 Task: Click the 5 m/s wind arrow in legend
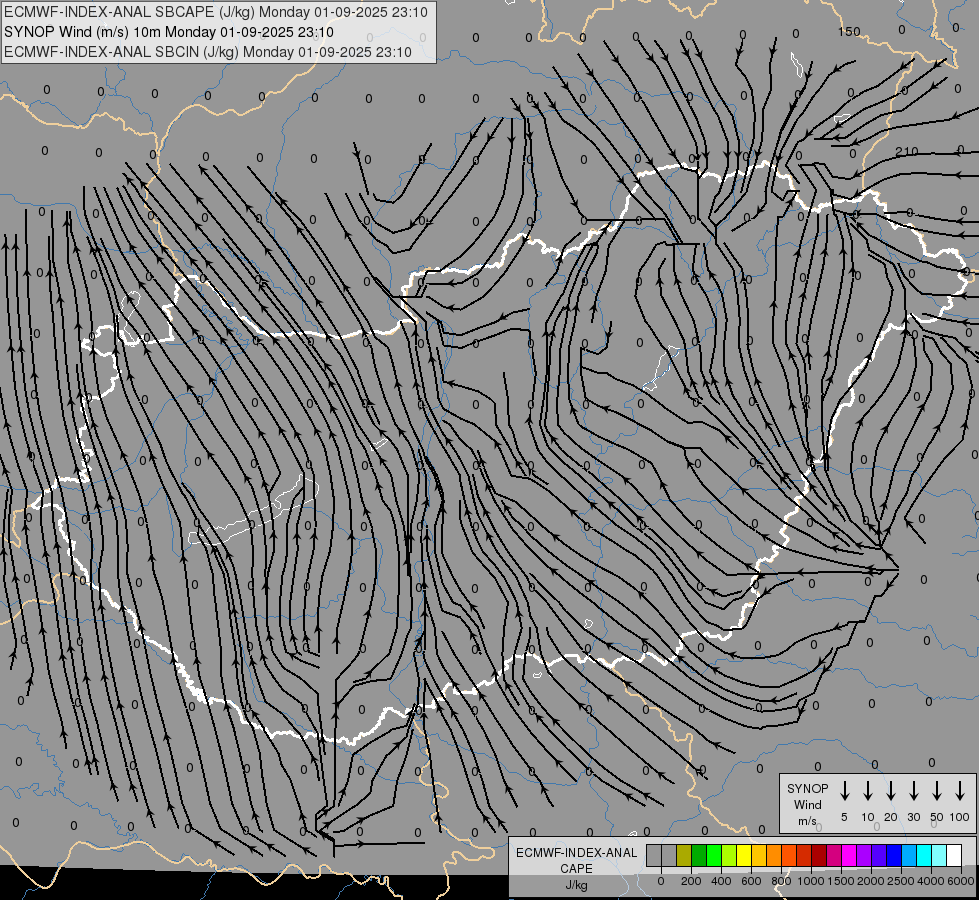(844, 791)
